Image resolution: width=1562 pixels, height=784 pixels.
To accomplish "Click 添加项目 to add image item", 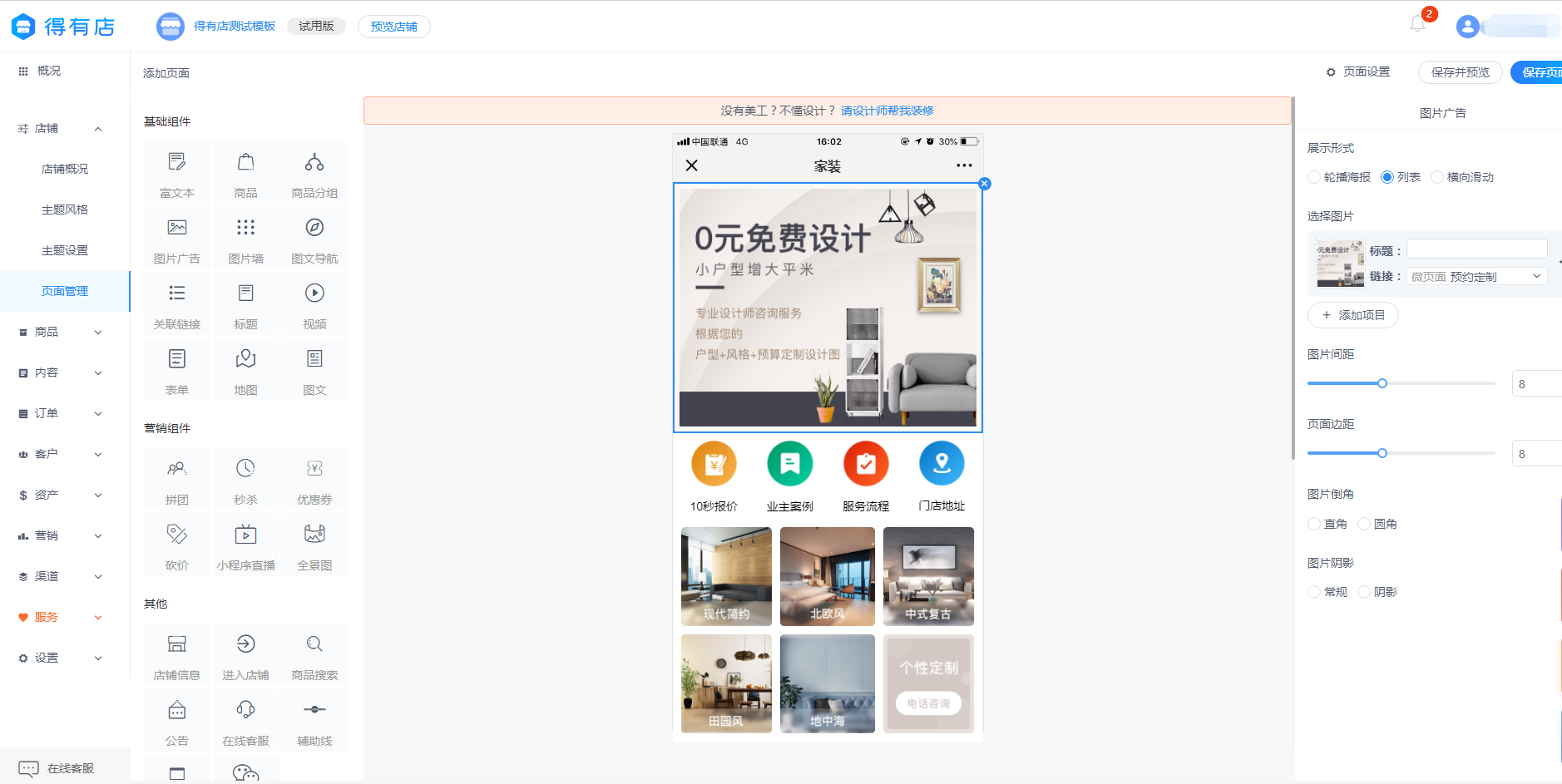I will coord(1353,315).
